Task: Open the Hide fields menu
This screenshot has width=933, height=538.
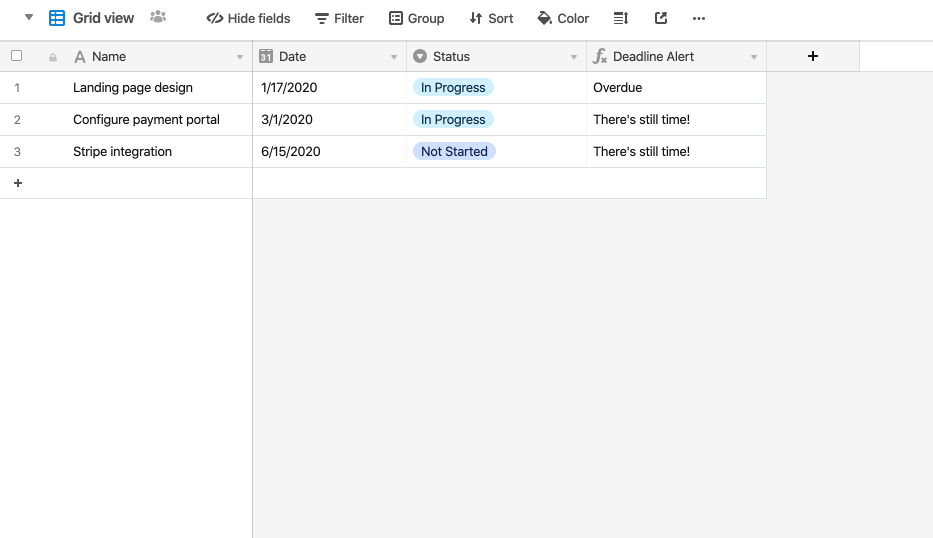Action: pos(248,18)
